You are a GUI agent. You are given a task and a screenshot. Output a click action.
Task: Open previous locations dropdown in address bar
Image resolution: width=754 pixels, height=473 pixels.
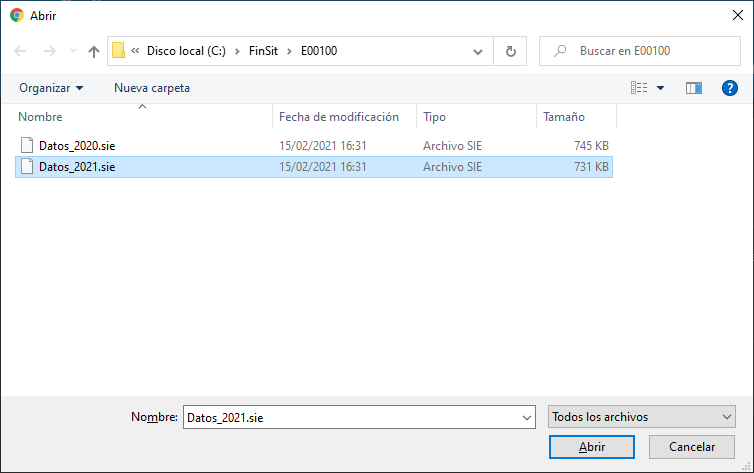tap(478, 51)
